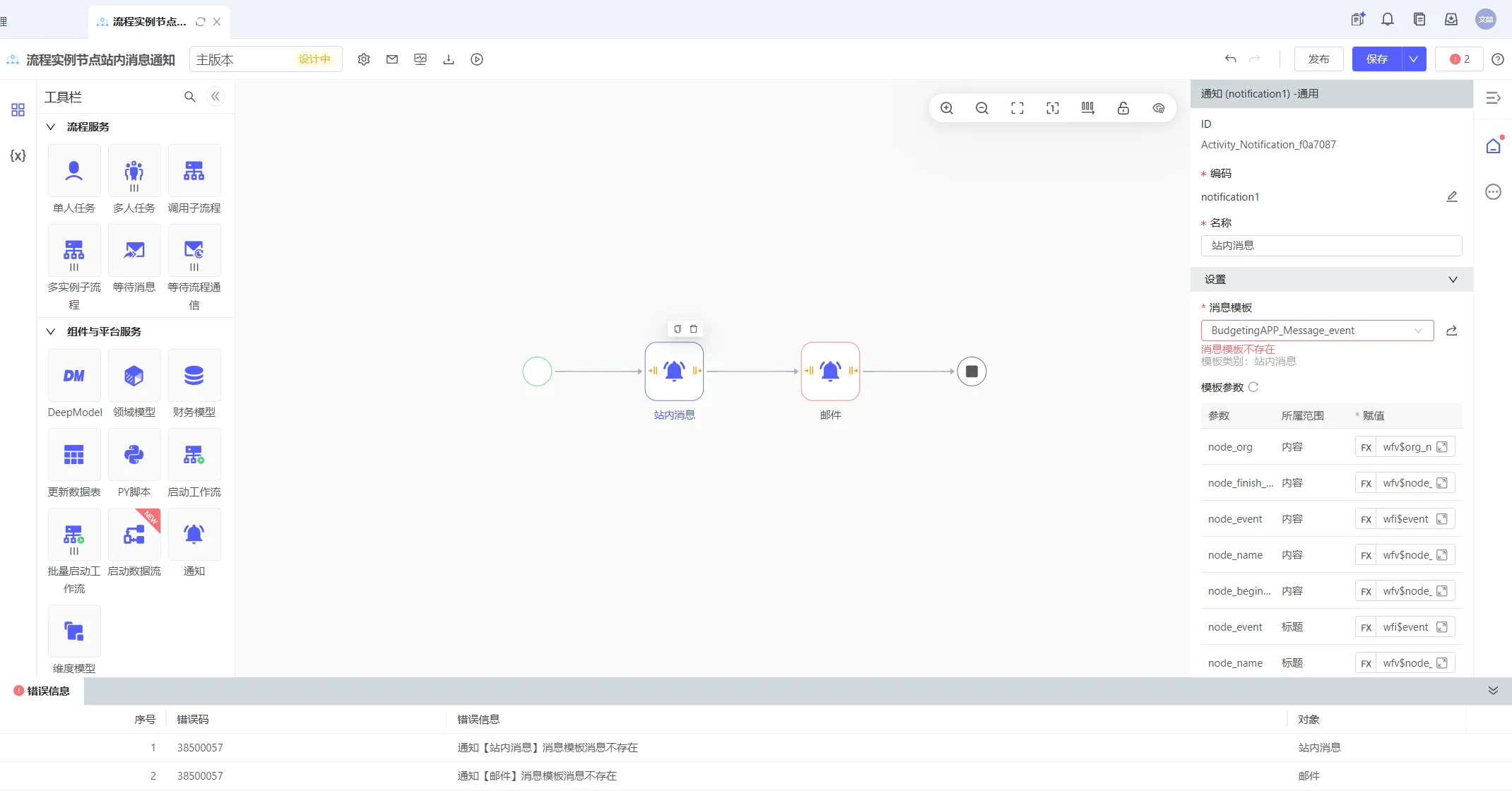Collapse the 流程服务 group
The height and width of the screenshot is (791, 1512).
tap(51, 127)
